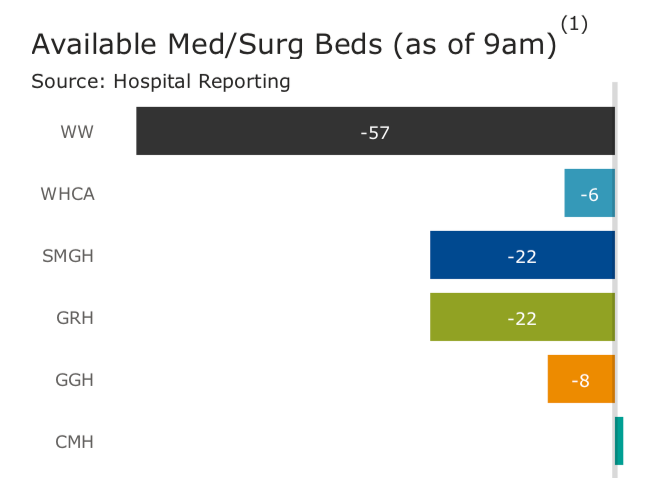
Task: Click the -57 data label
Action: [x=375, y=132]
